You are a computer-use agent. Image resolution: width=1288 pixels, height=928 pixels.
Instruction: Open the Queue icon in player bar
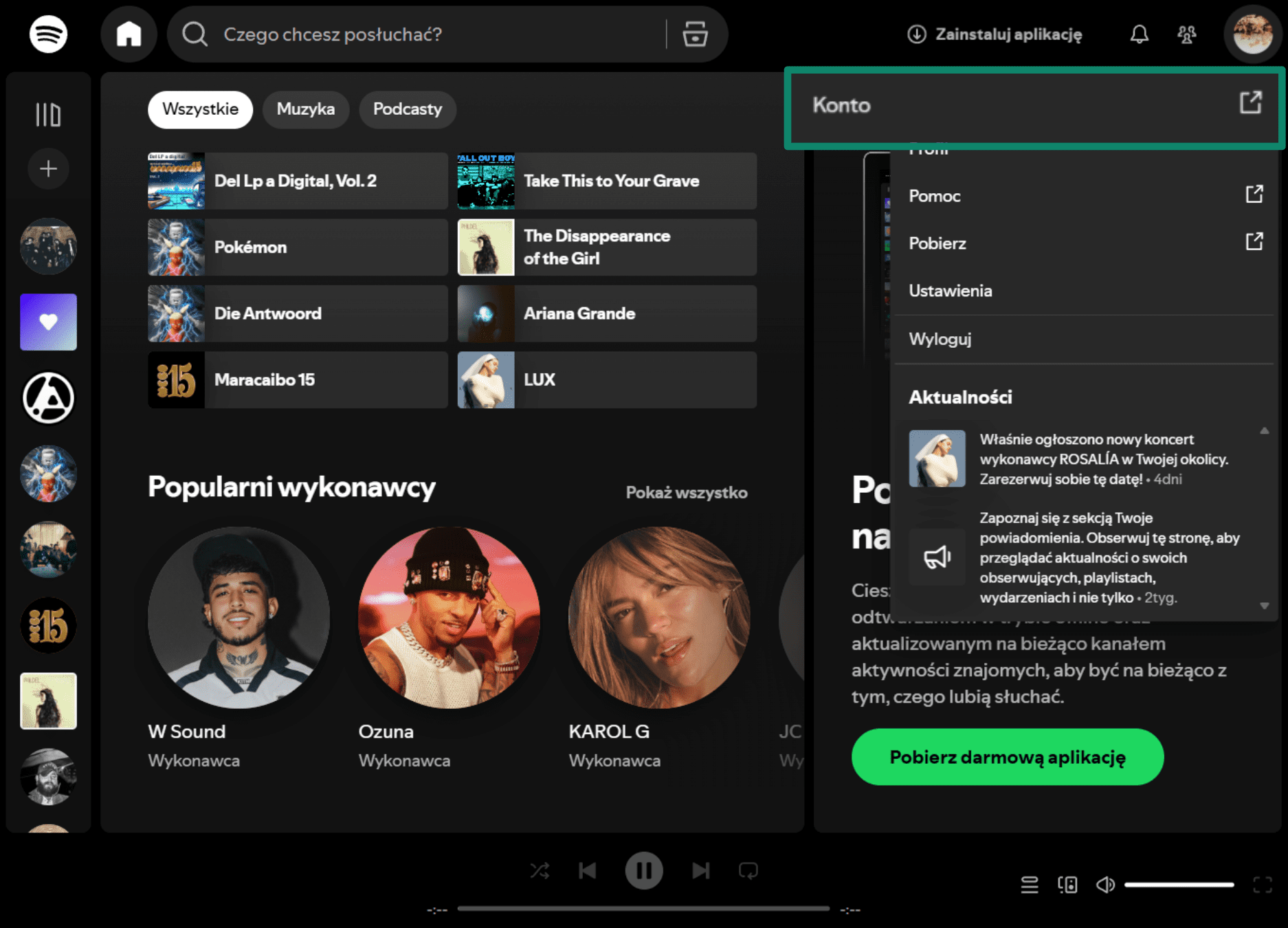tap(1029, 885)
